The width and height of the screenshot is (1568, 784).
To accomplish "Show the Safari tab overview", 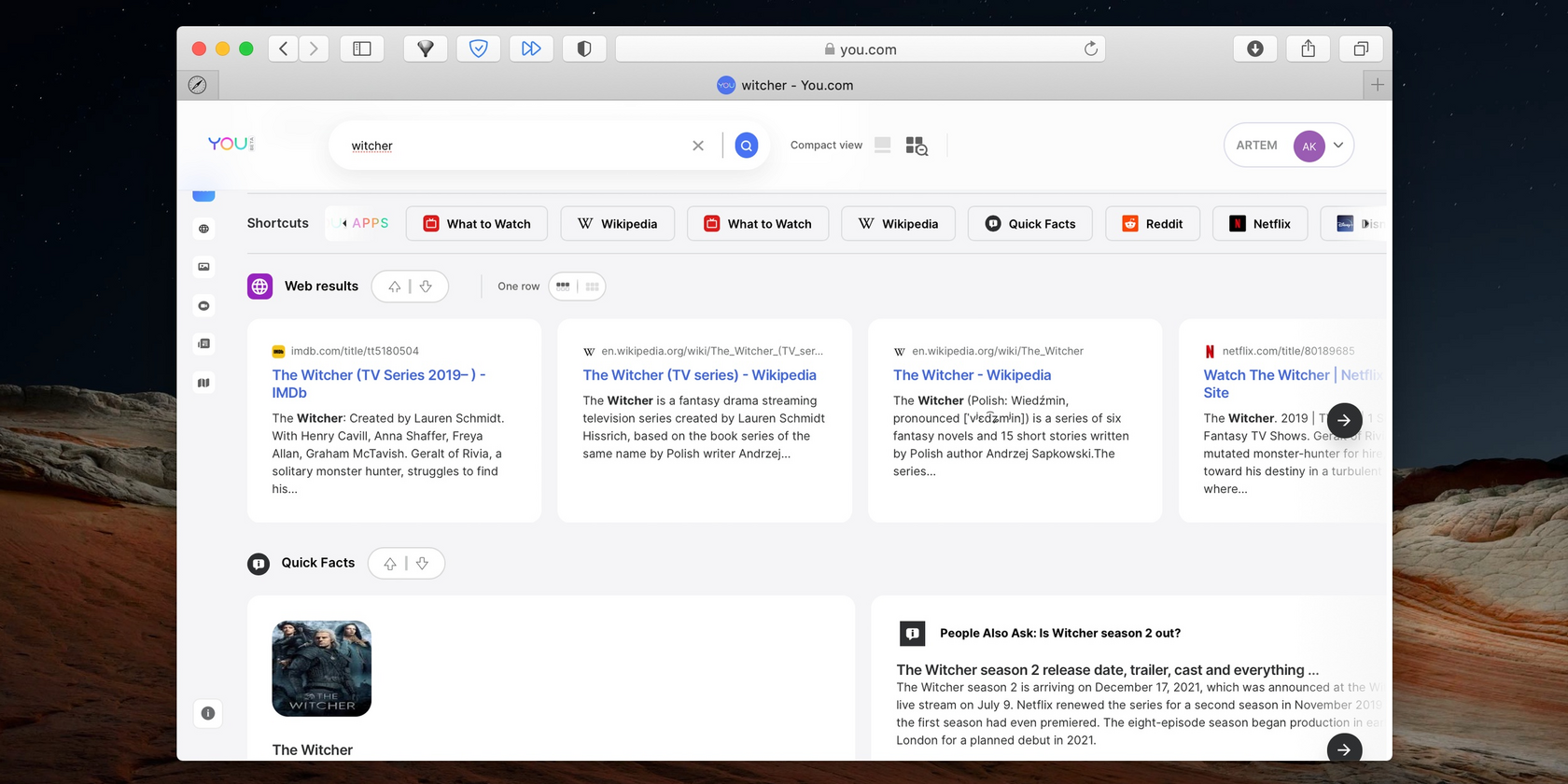I will coord(1362,49).
